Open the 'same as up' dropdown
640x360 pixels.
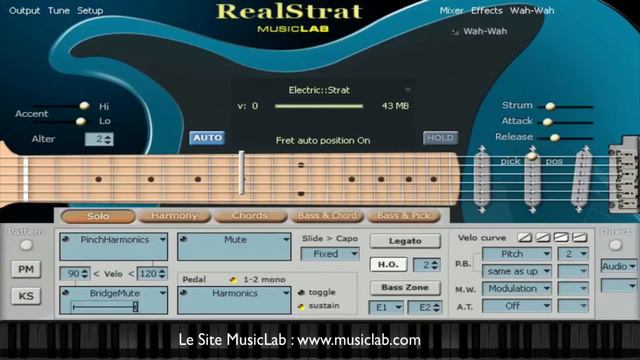click(517, 271)
